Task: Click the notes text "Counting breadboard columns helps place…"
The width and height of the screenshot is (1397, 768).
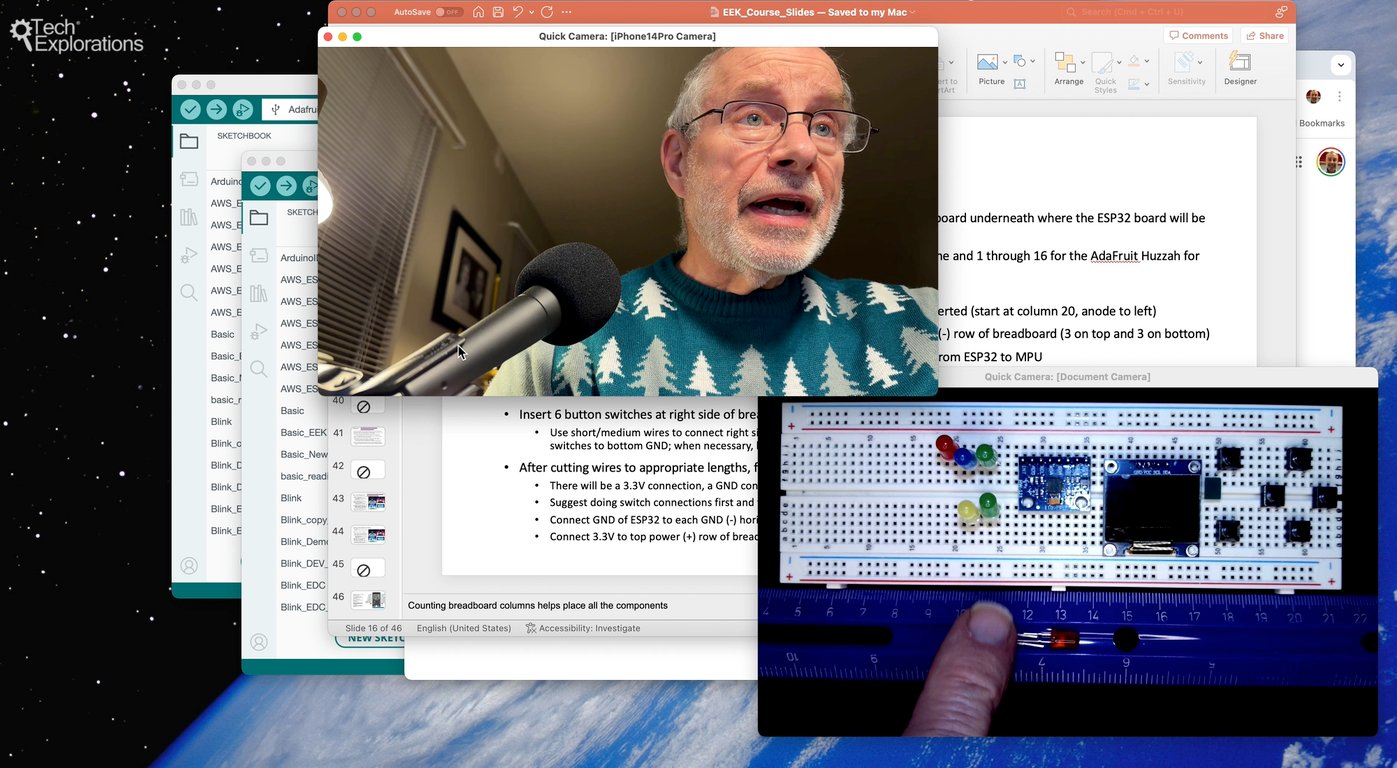Action: [537, 605]
